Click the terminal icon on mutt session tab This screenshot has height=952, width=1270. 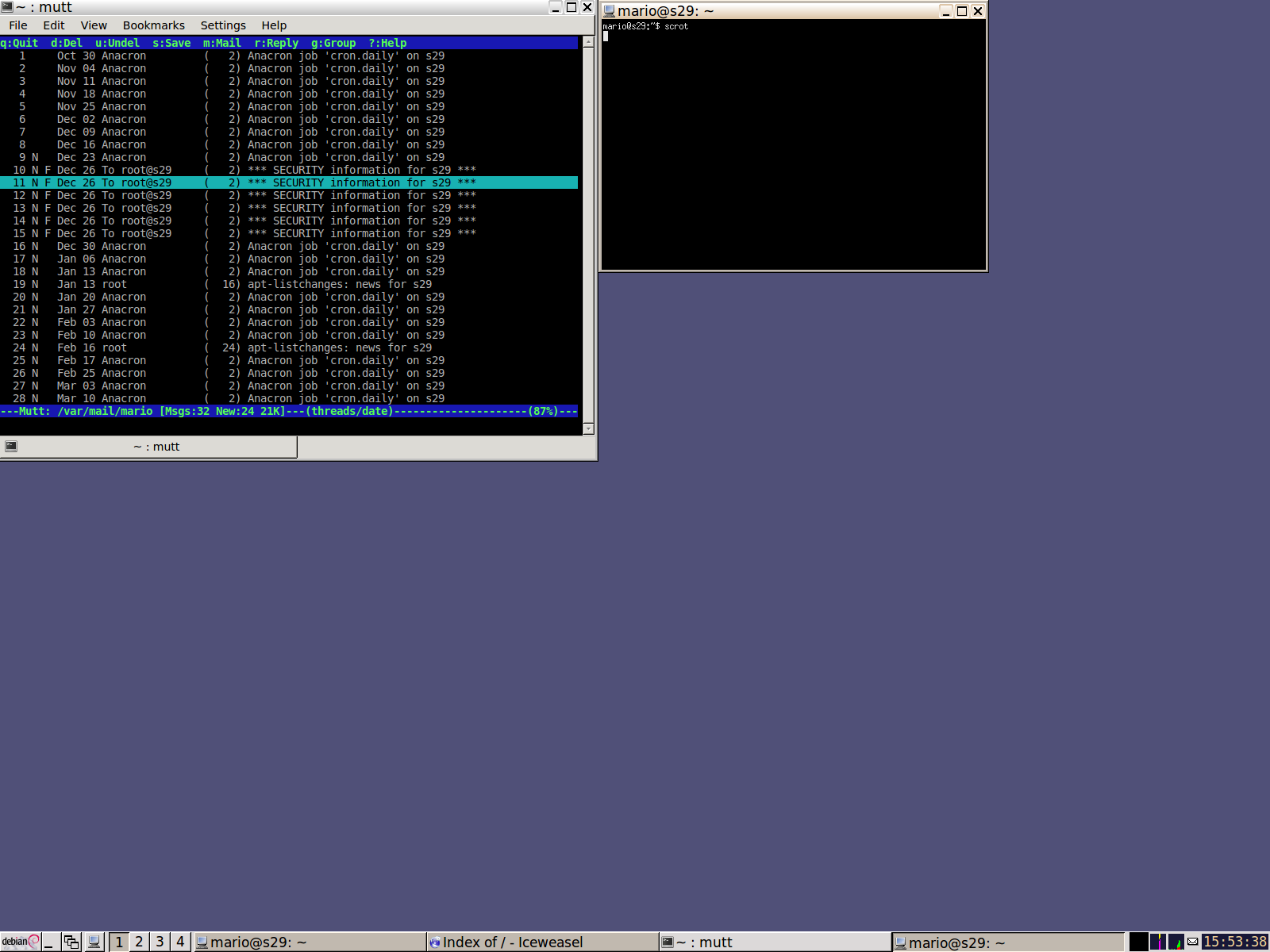tap(11, 447)
